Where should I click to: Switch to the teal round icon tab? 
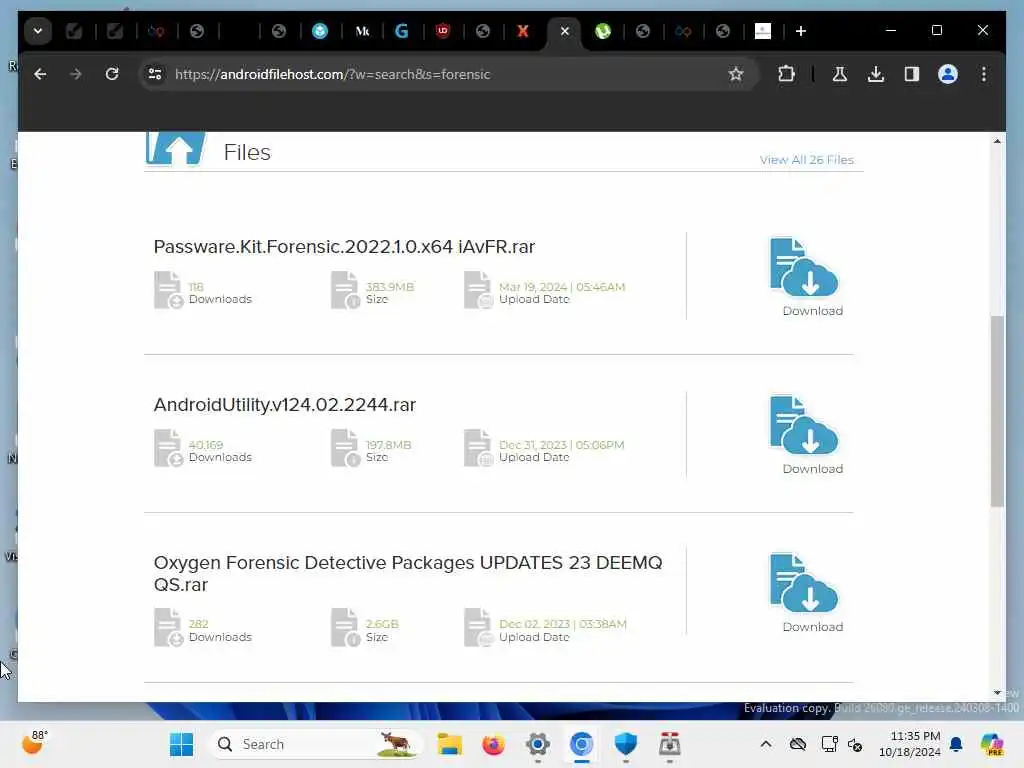[x=320, y=31]
